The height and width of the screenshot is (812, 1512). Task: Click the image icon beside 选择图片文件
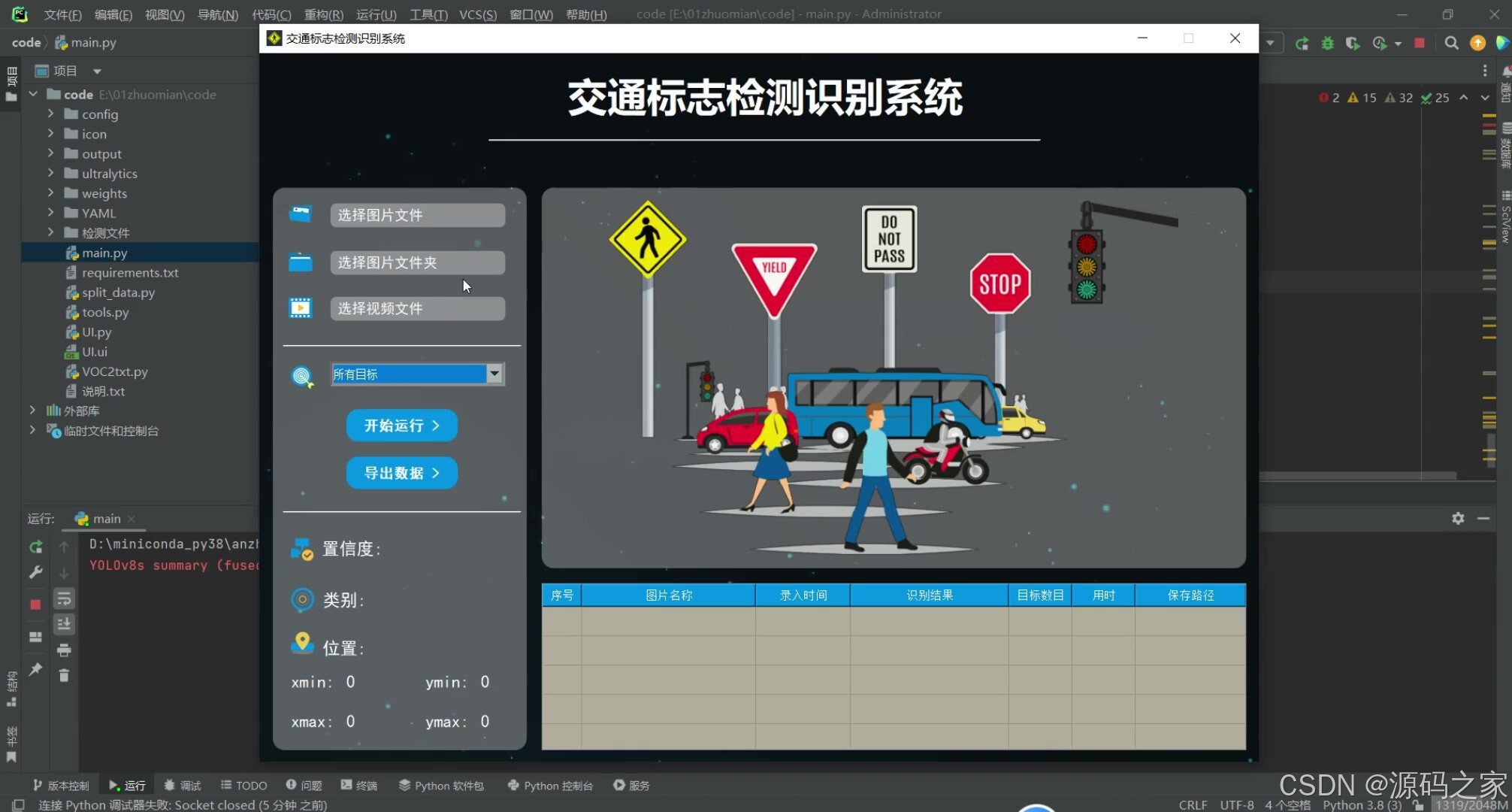(x=300, y=214)
